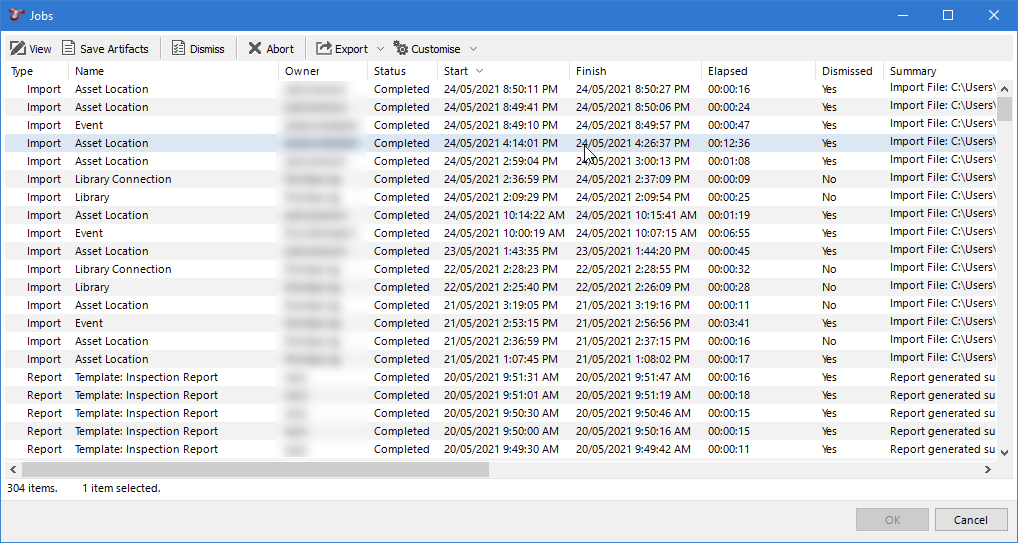Select the first Library Connection import row
1018x543 pixels.
click(x=123, y=179)
